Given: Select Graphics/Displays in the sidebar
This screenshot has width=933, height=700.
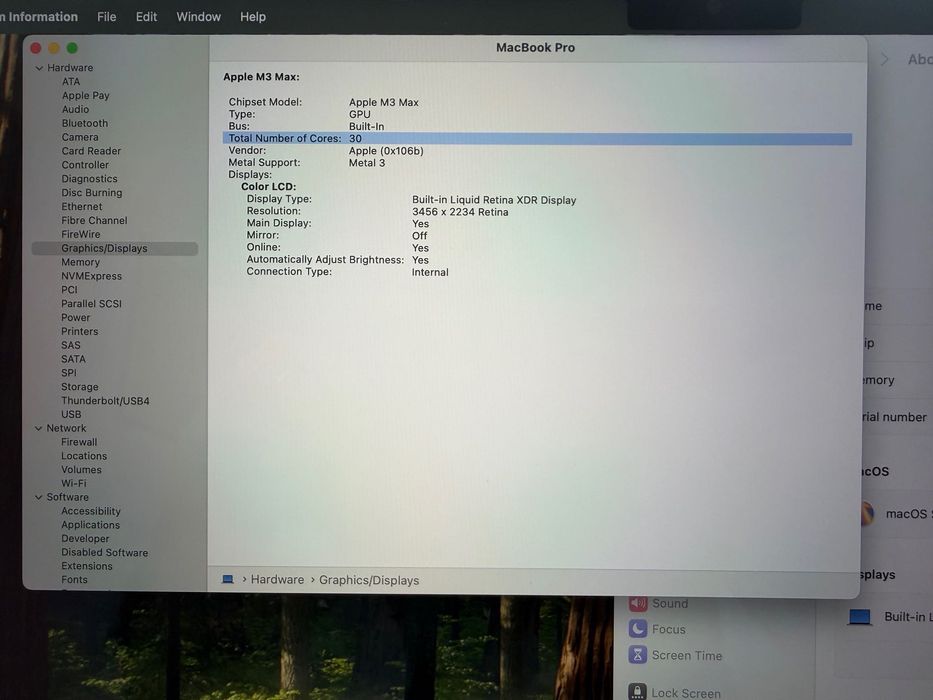Looking at the screenshot, I should pyautogui.click(x=114, y=248).
